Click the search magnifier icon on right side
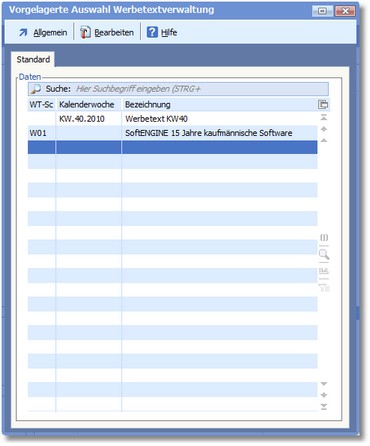Image resolution: width=370 pixels, height=446 pixels. pos(324,254)
